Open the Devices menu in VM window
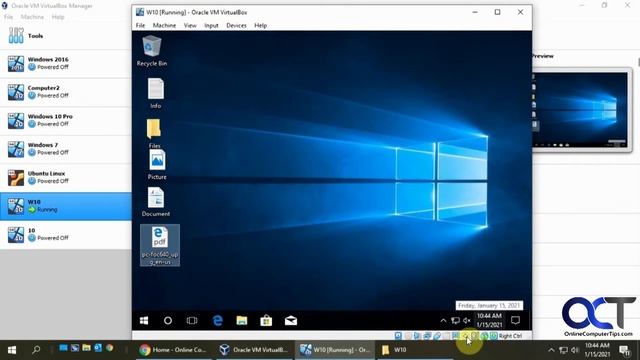Screen dimensions: 640x360 (236, 25)
